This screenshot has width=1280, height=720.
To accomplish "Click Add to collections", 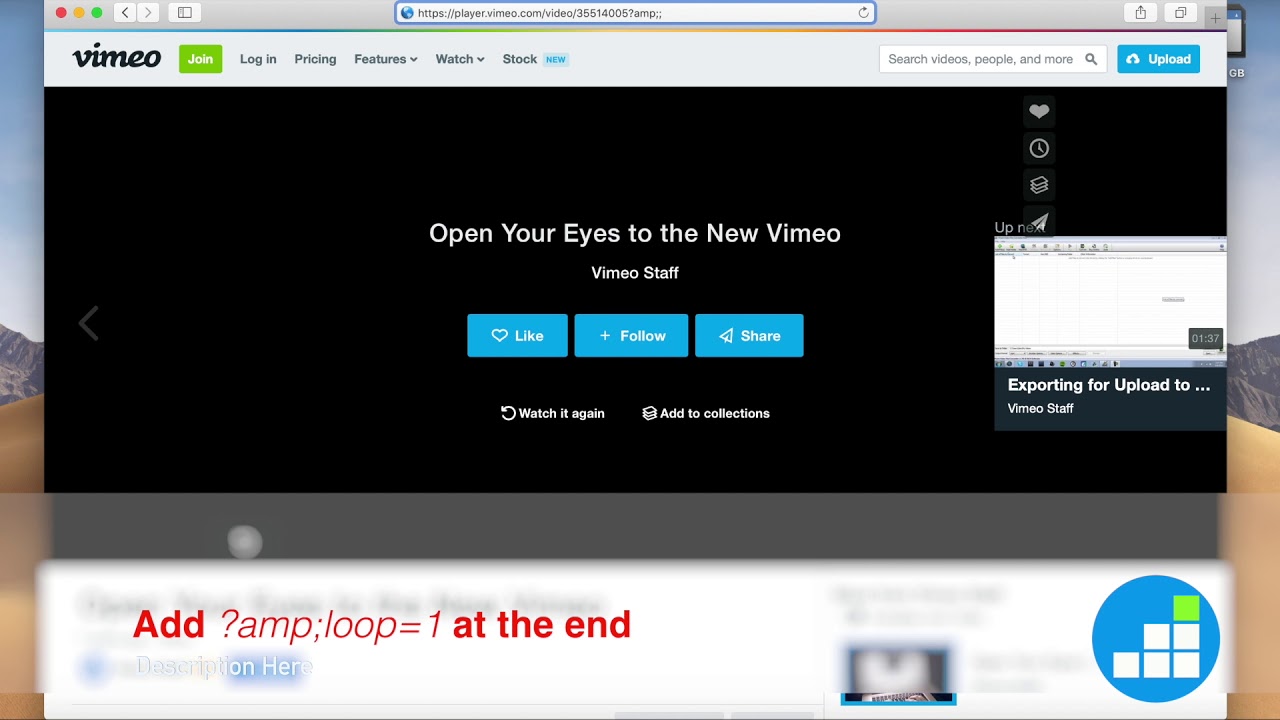I will pos(706,413).
